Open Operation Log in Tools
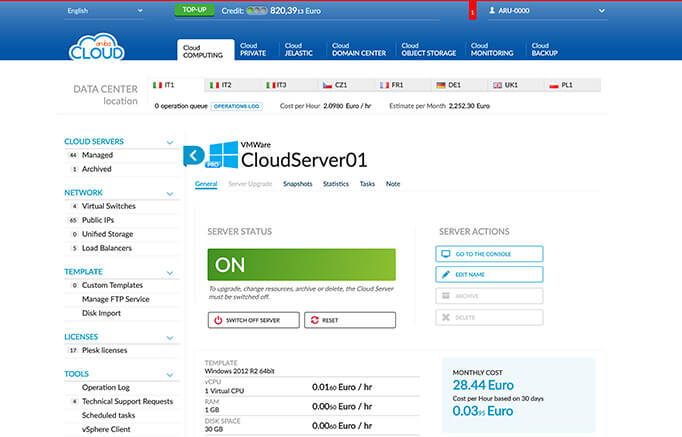This screenshot has width=682, height=437. pyautogui.click(x=106, y=387)
